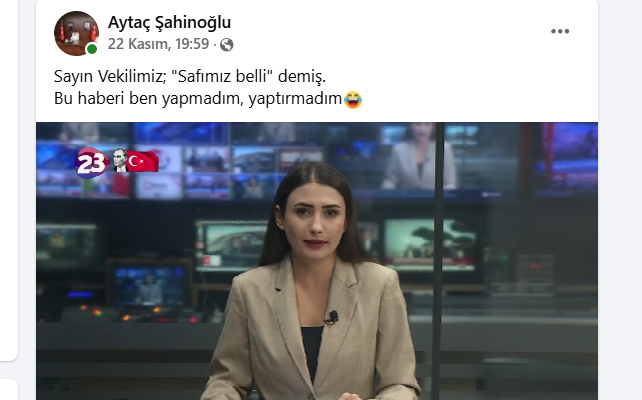
Task: Click blurred presenter on background wall screen
Action: coord(417,156)
